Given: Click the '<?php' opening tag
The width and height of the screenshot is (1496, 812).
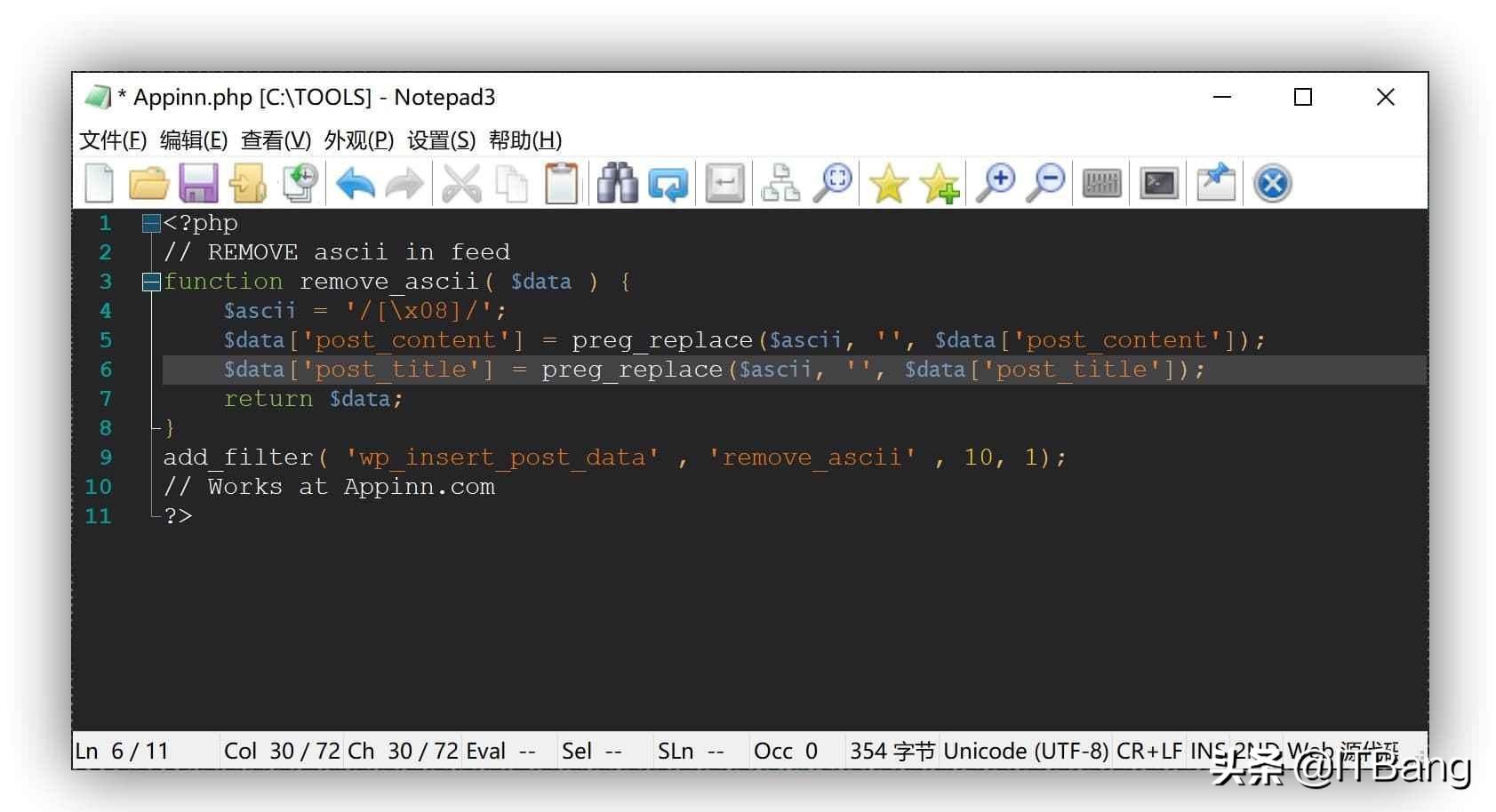Looking at the screenshot, I should pyautogui.click(x=200, y=223).
